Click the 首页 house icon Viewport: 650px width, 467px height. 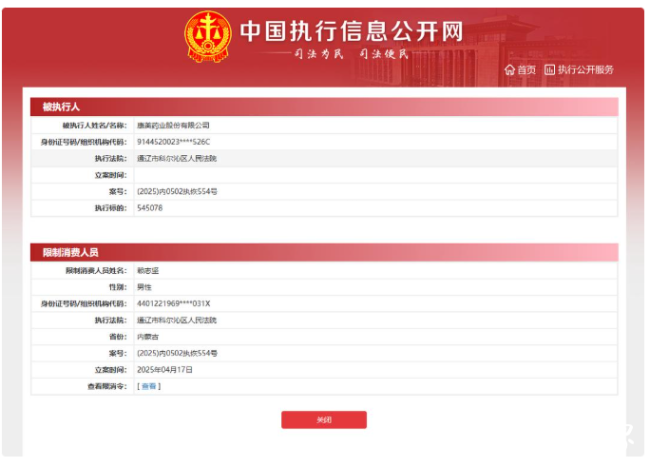510,70
